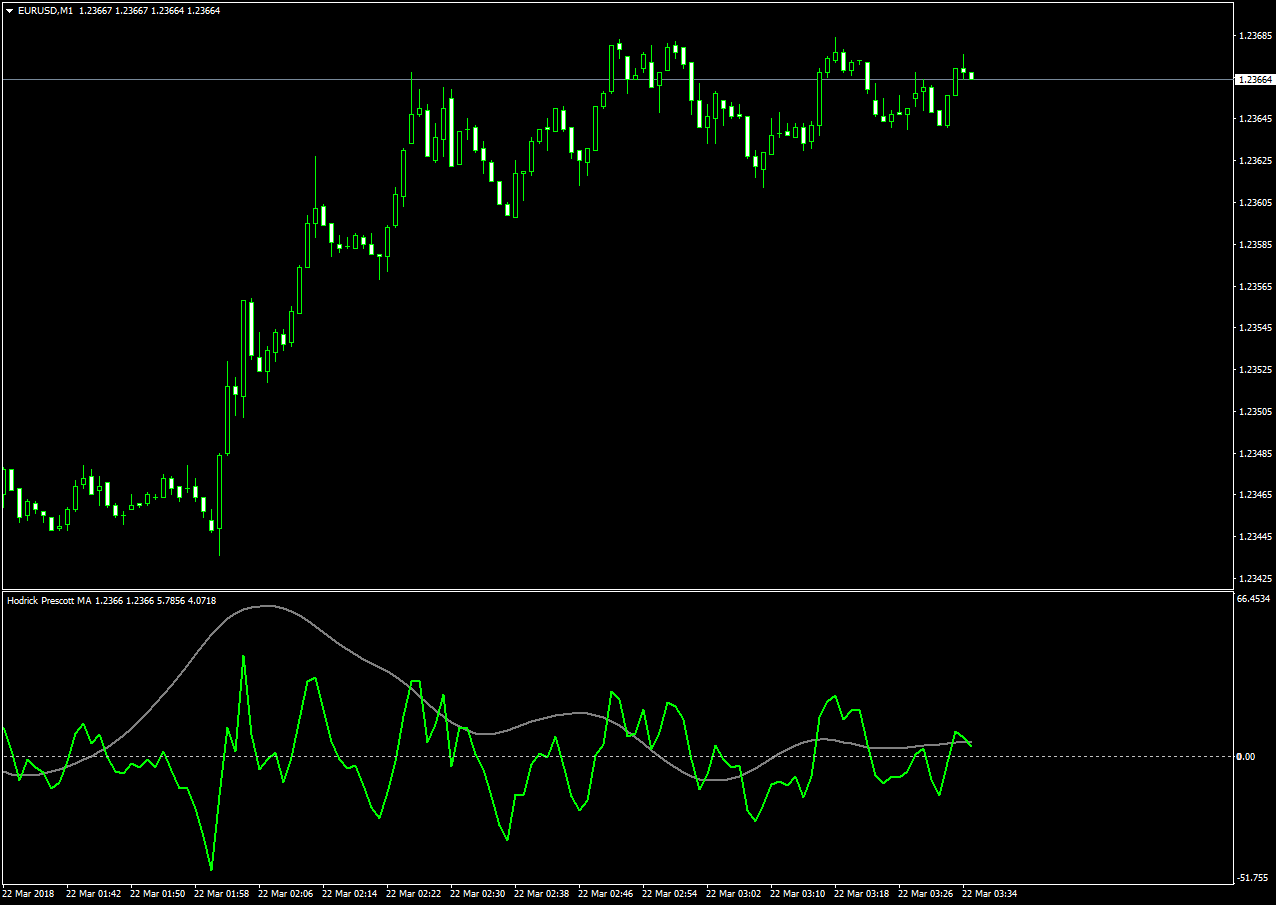Click the 22 Mar 01:50 time label

click(158, 893)
